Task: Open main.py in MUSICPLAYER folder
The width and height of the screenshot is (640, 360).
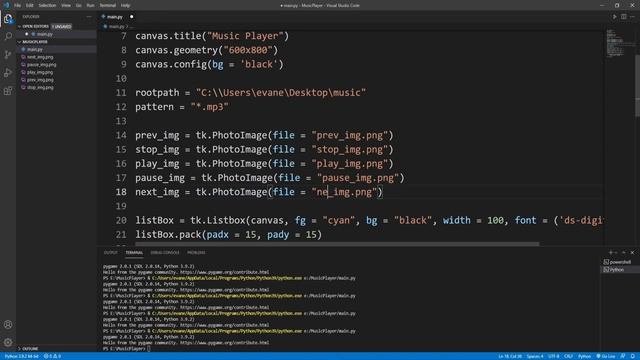Action: click(56, 49)
